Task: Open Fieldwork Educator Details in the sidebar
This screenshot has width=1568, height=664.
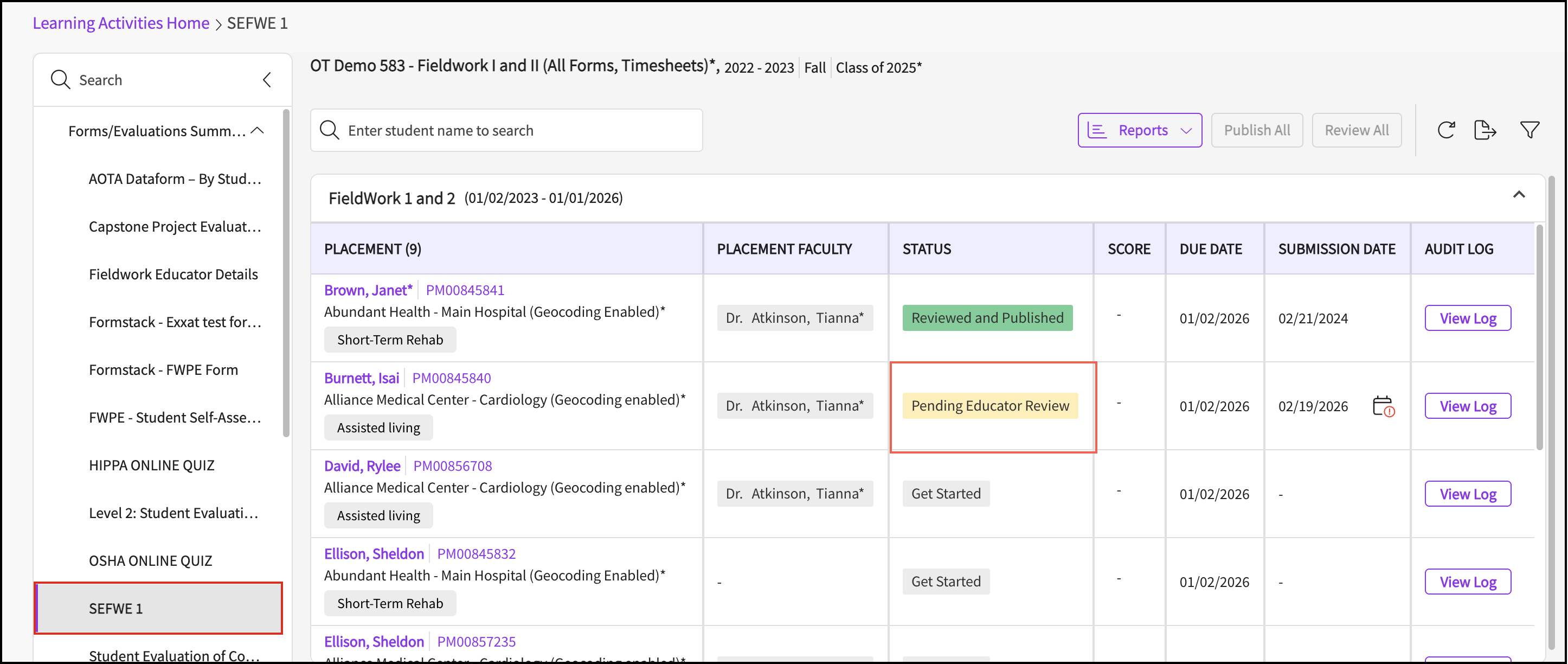Action: click(173, 274)
